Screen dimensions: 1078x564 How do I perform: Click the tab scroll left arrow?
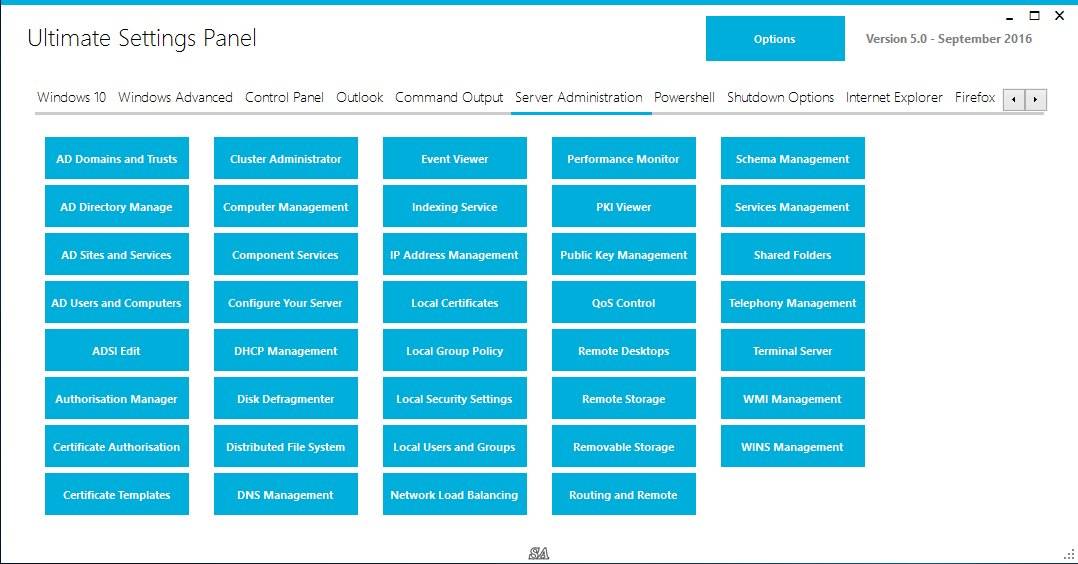click(1014, 100)
